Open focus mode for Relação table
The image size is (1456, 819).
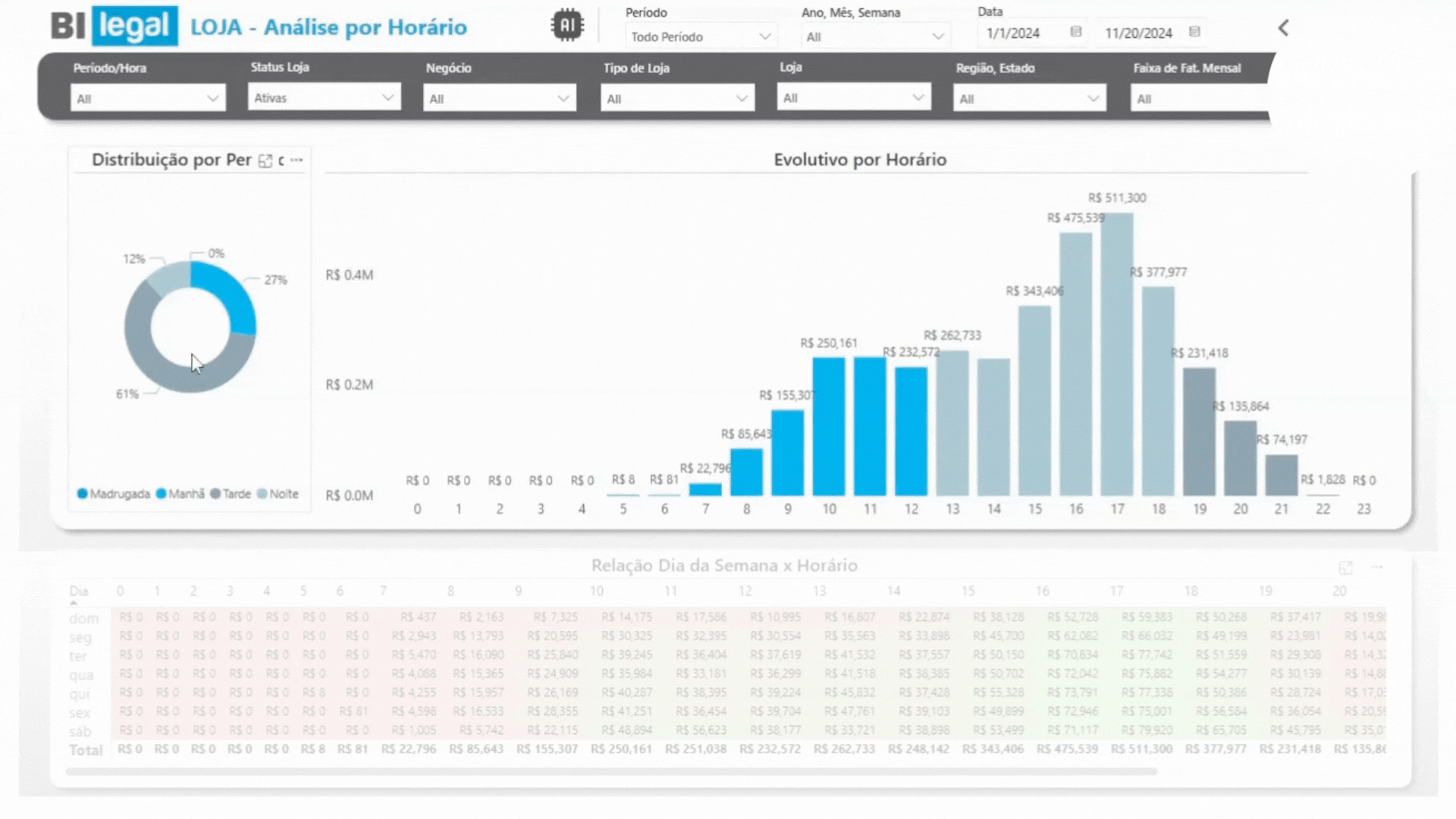point(1345,567)
